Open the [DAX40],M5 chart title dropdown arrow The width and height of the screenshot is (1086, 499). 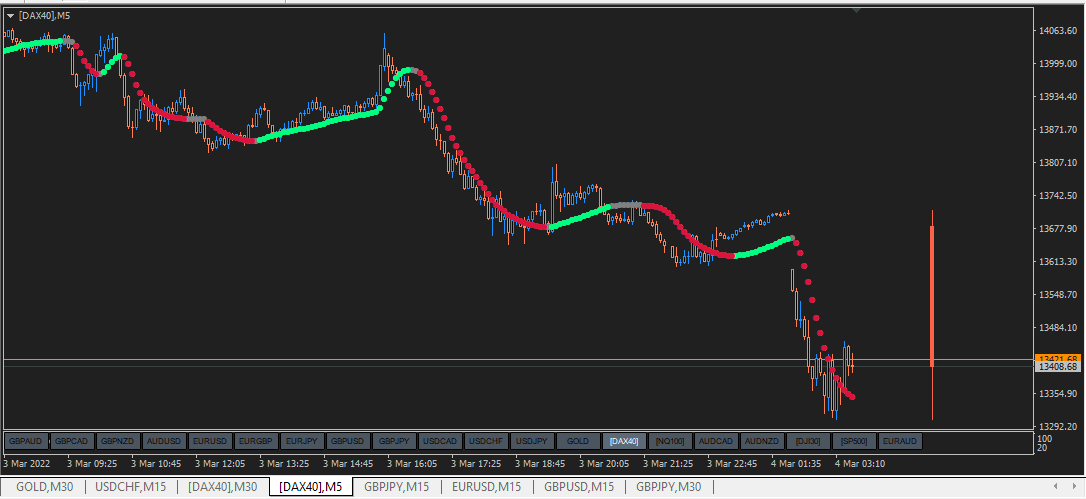coord(10,15)
